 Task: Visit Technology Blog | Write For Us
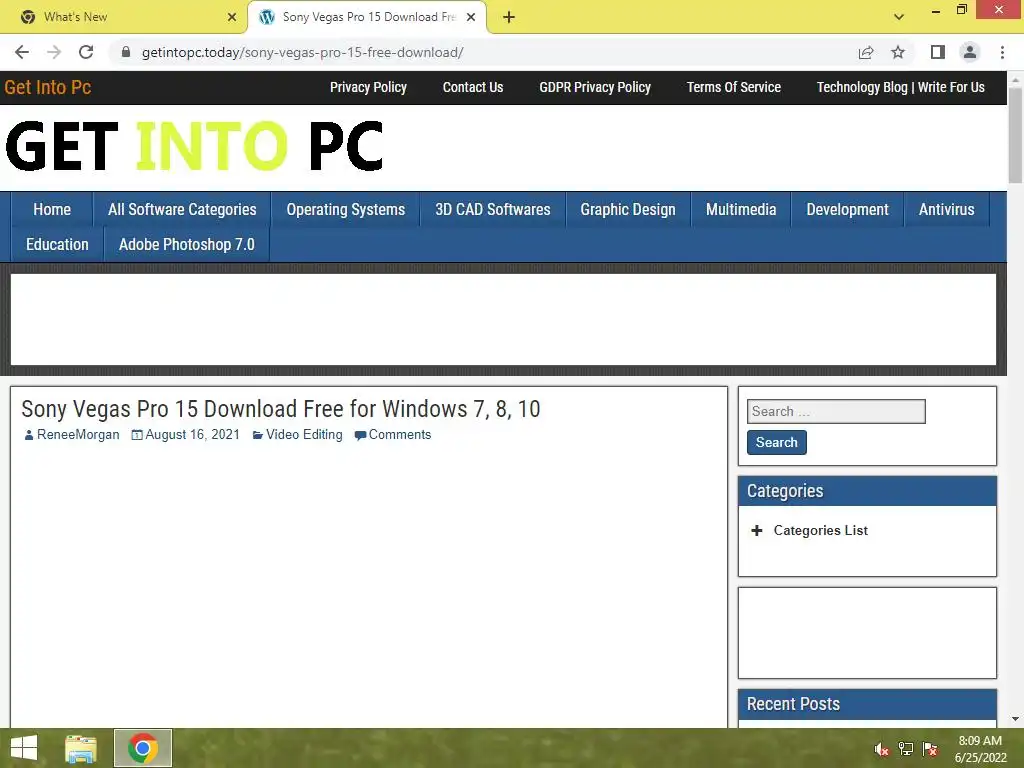pyautogui.click(x=901, y=88)
